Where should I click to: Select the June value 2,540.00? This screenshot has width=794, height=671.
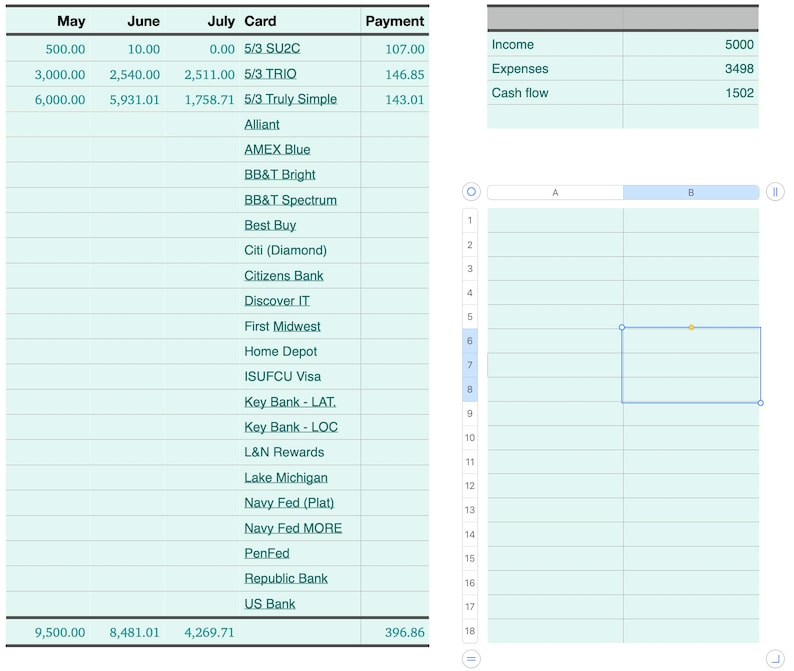click(135, 74)
